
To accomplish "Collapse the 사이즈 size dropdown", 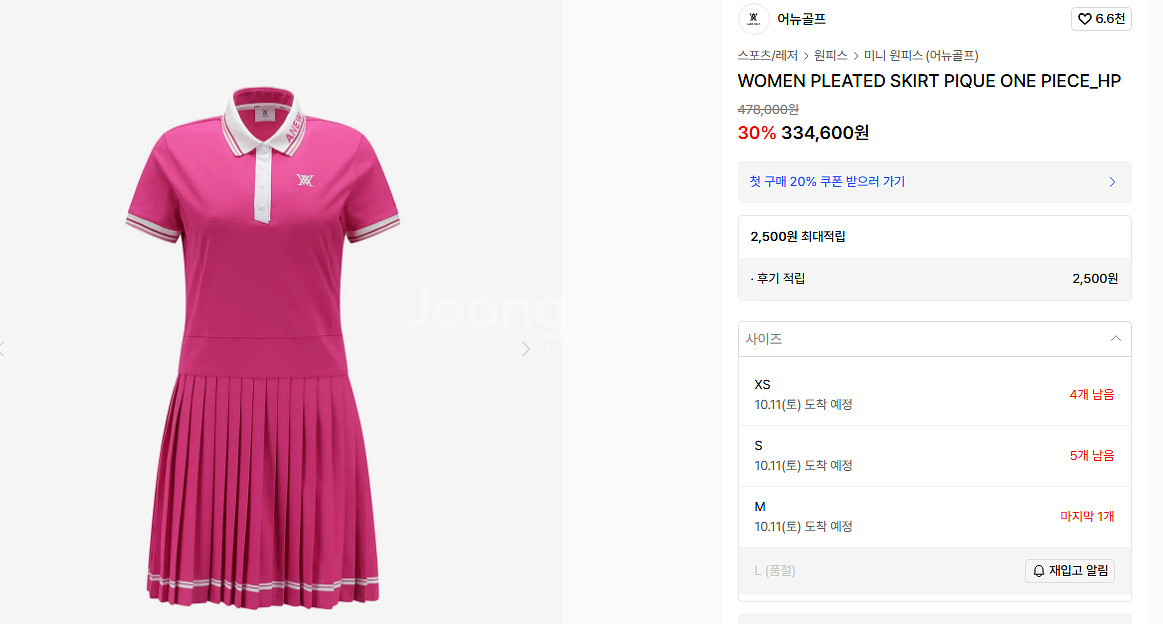I will 1115,338.
